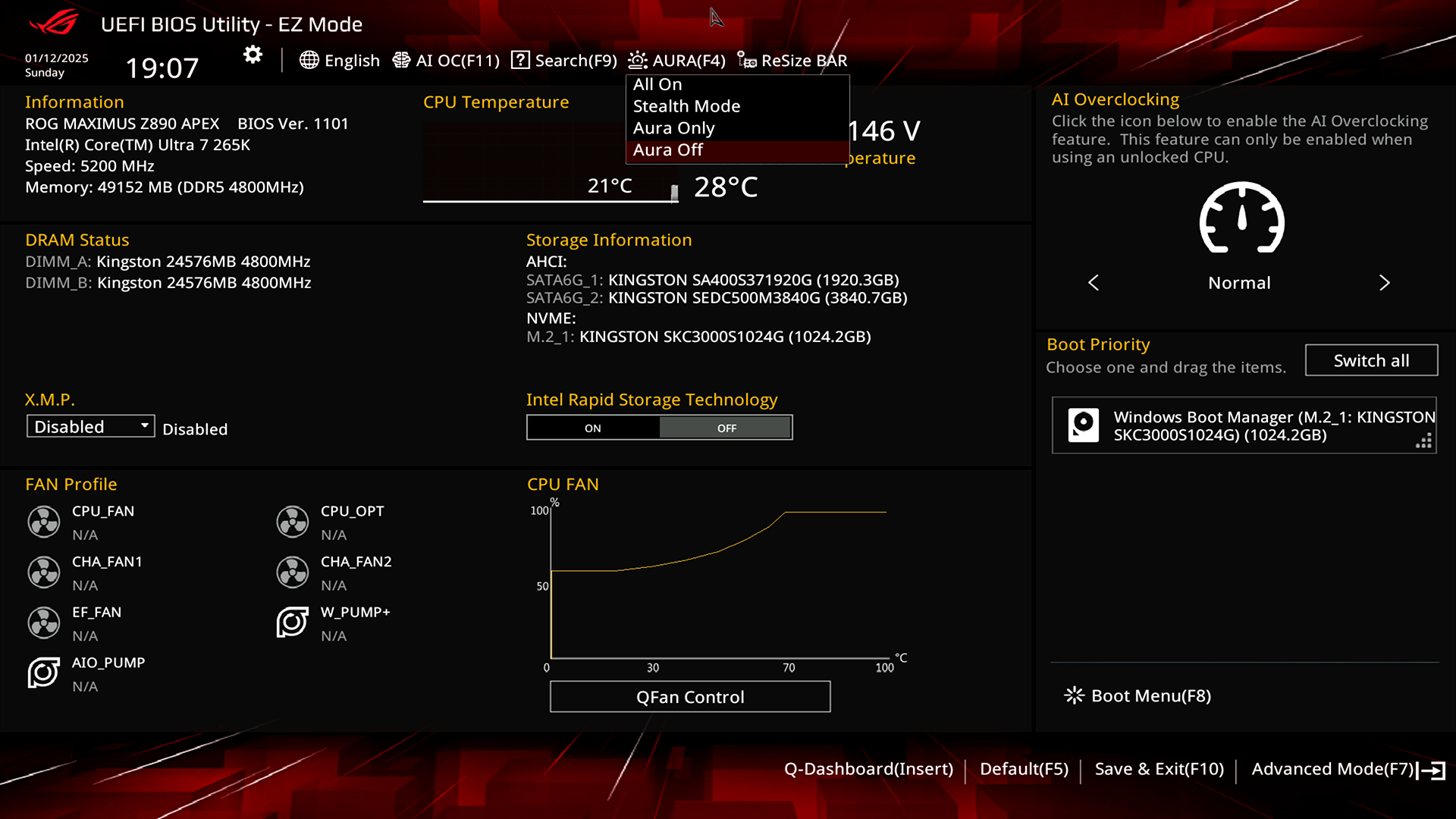Viewport: 1456px width, 819px height.
Task: Choose Aura Only option
Action: click(737, 128)
